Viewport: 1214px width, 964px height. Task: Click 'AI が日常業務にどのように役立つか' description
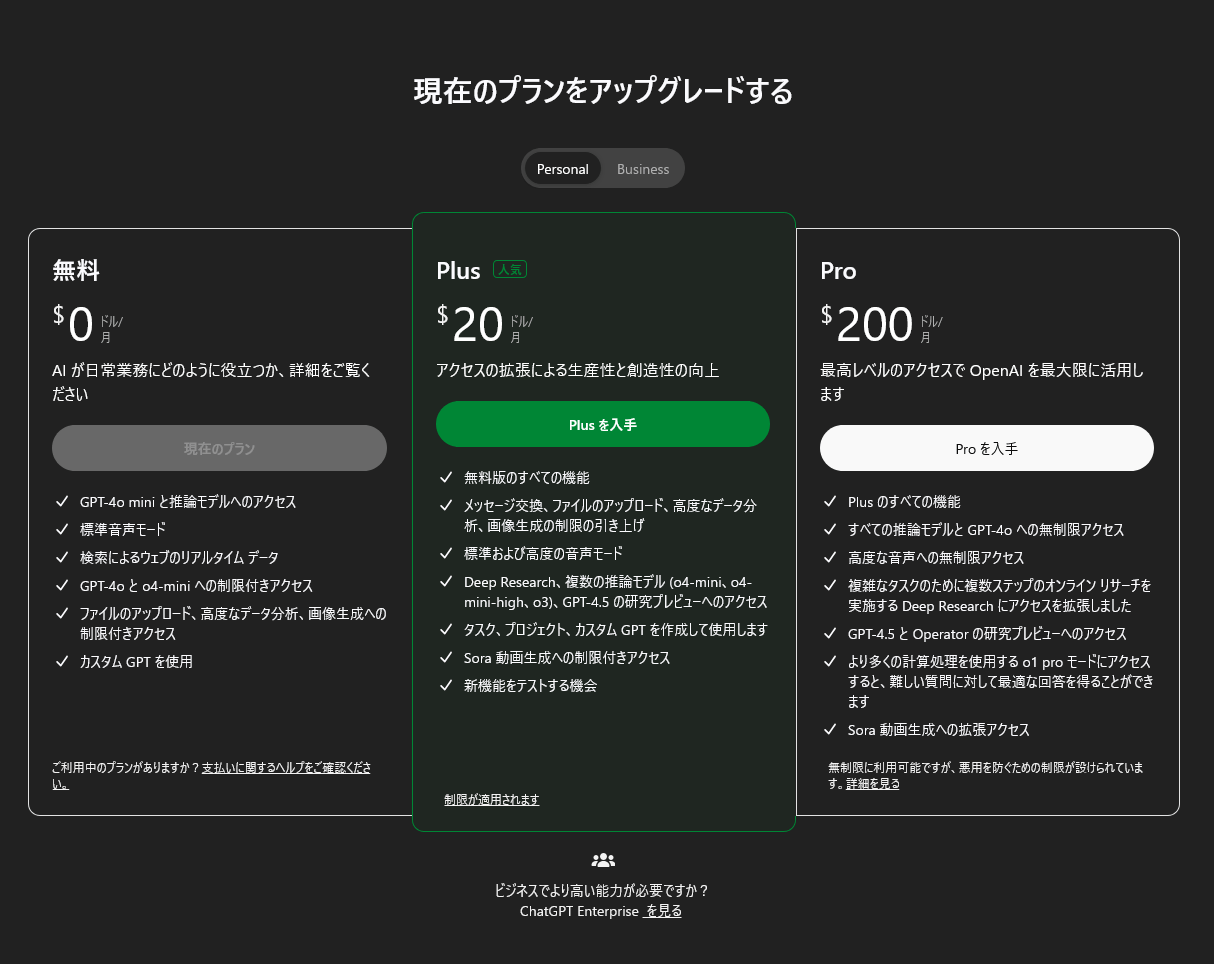tap(212, 382)
